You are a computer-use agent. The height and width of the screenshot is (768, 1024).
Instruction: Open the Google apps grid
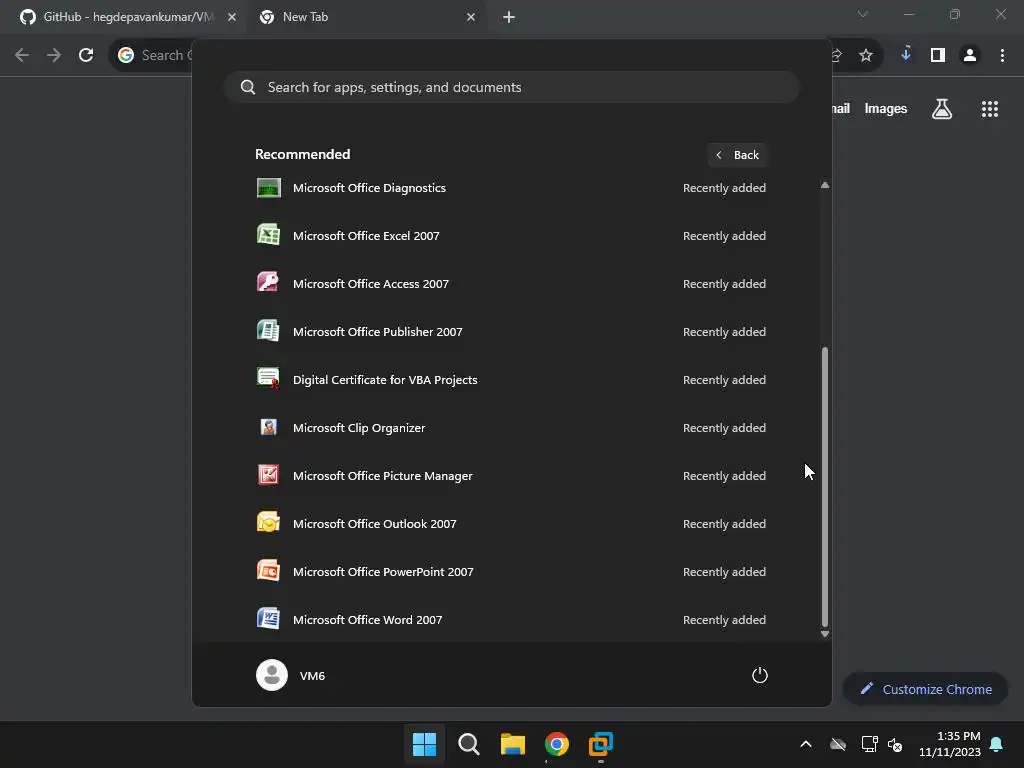click(x=990, y=109)
